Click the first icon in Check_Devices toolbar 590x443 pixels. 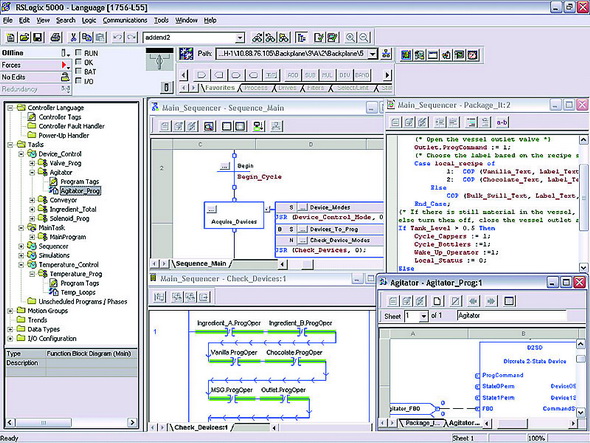[160, 297]
